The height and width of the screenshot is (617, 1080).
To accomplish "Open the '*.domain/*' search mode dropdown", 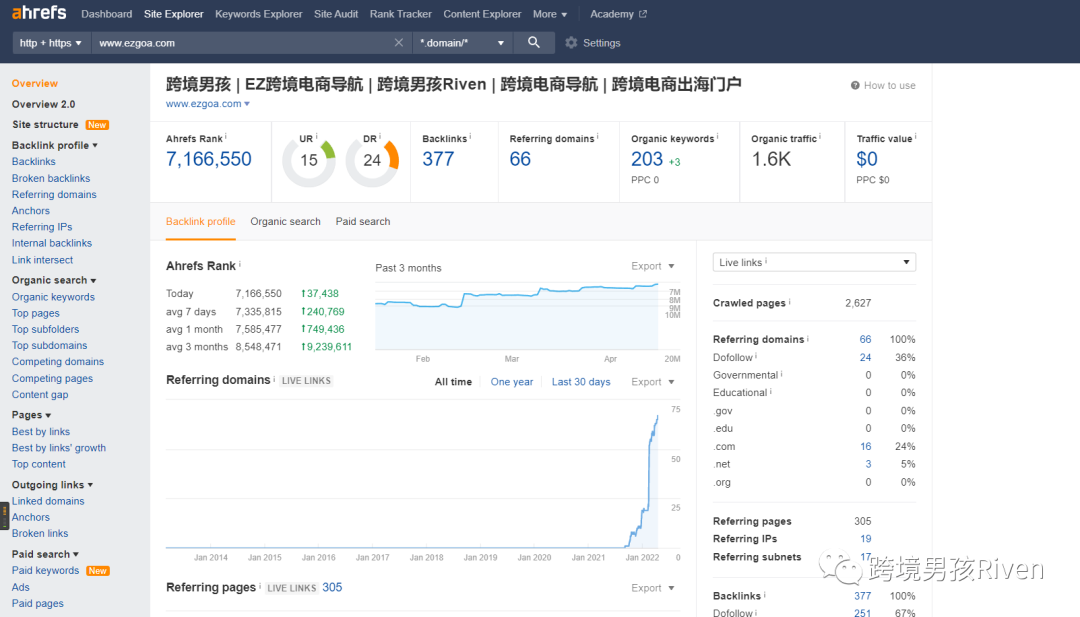I will pyautogui.click(x=462, y=42).
